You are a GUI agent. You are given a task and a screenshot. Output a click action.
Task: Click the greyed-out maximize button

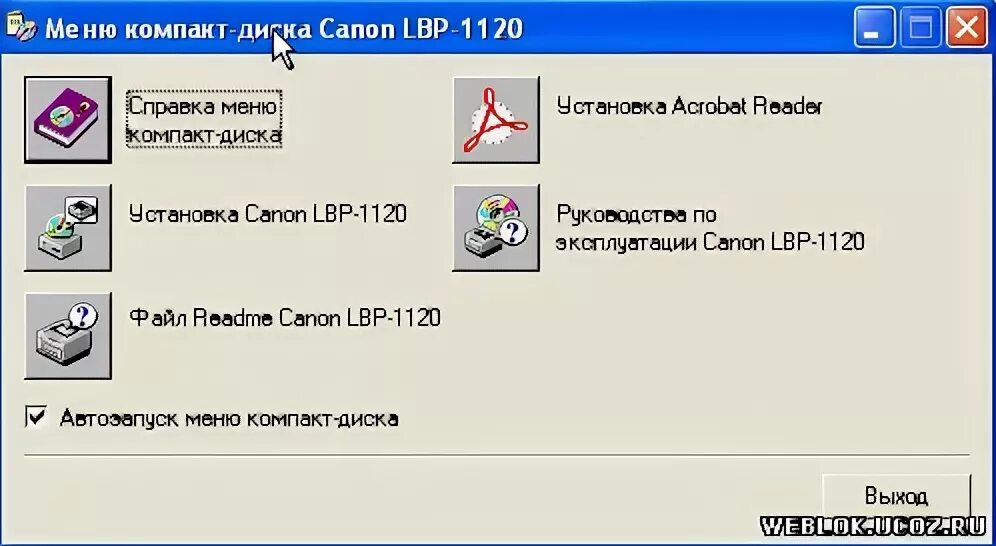pyautogui.click(x=920, y=27)
